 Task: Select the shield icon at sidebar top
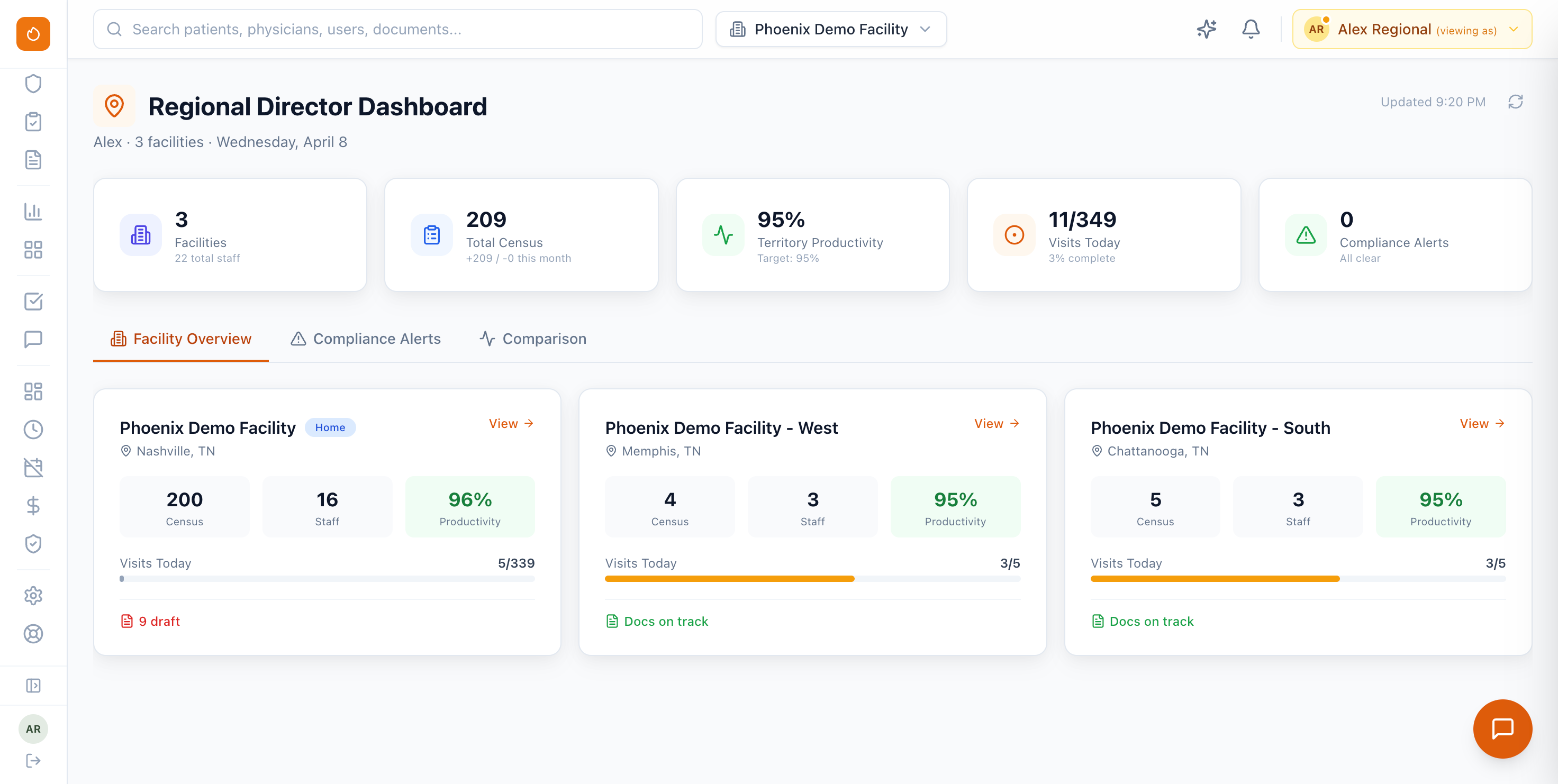coord(33,84)
